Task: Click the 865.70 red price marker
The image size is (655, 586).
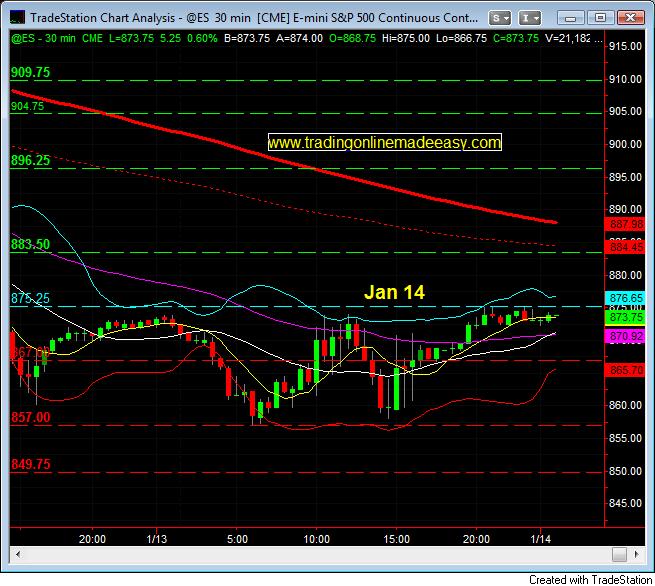Action: [625, 370]
